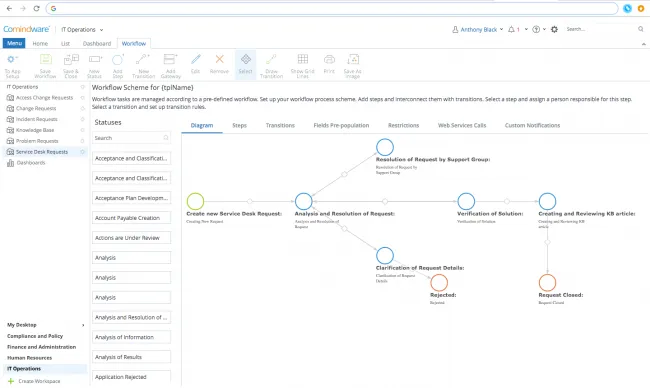Select Analysis of Information status
The width and height of the screenshot is (650, 388).
click(x=131, y=337)
